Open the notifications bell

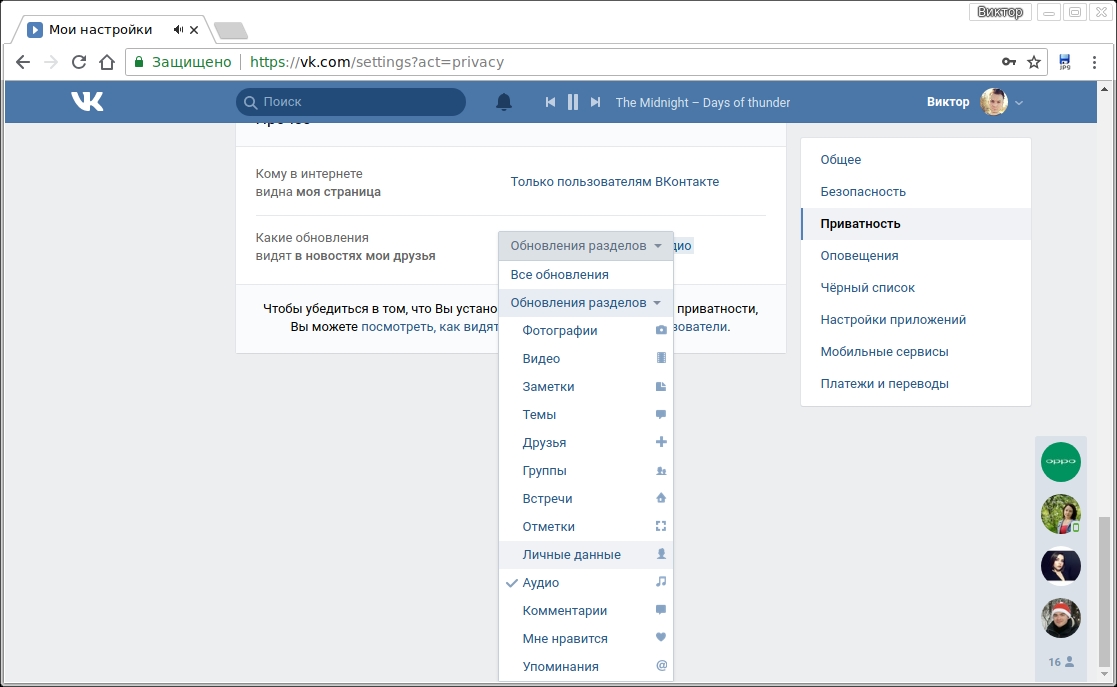[x=504, y=102]
